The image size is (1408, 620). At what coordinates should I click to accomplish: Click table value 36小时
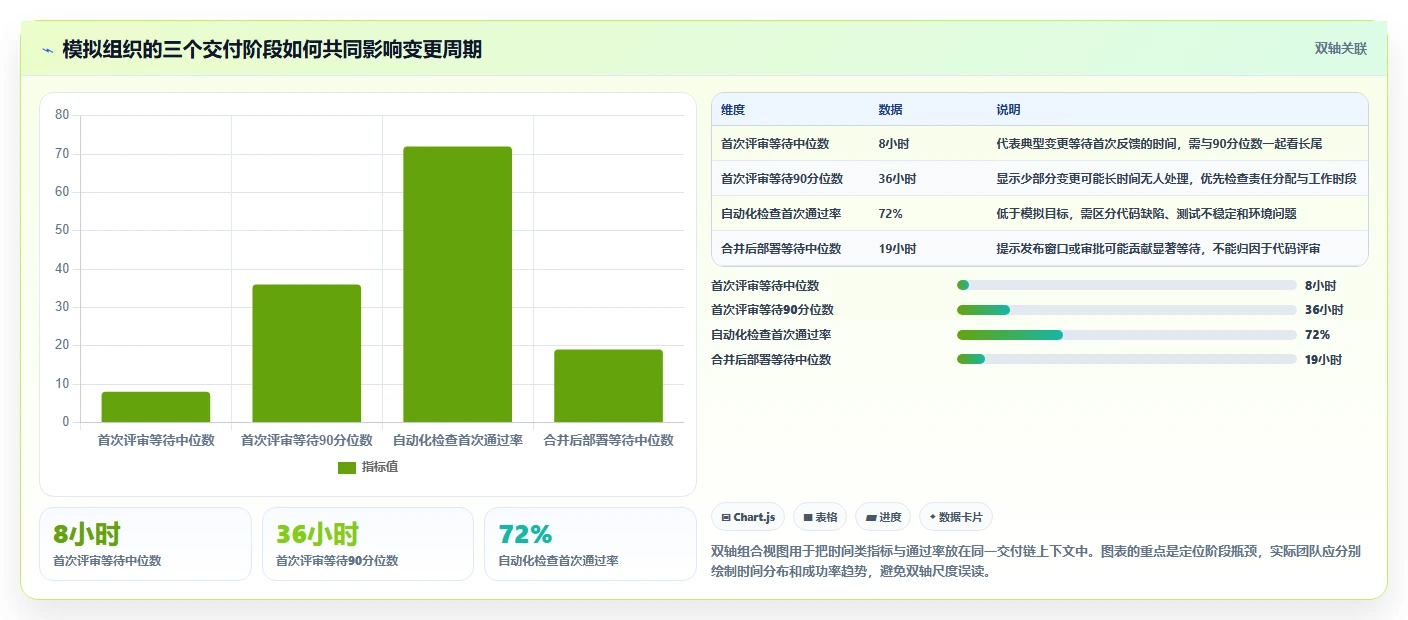point(897,179)
